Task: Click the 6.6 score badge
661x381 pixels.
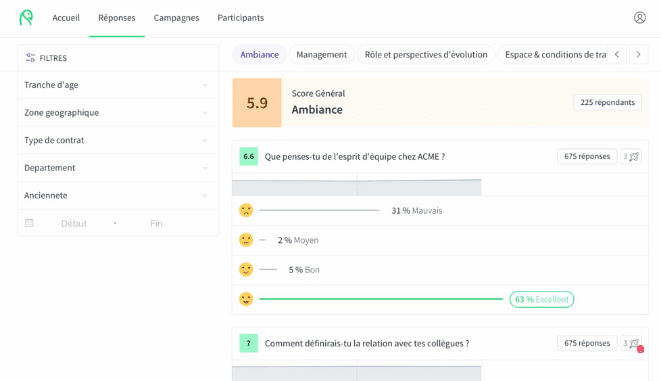Action: pyautogui.click(x=249, y=156)
